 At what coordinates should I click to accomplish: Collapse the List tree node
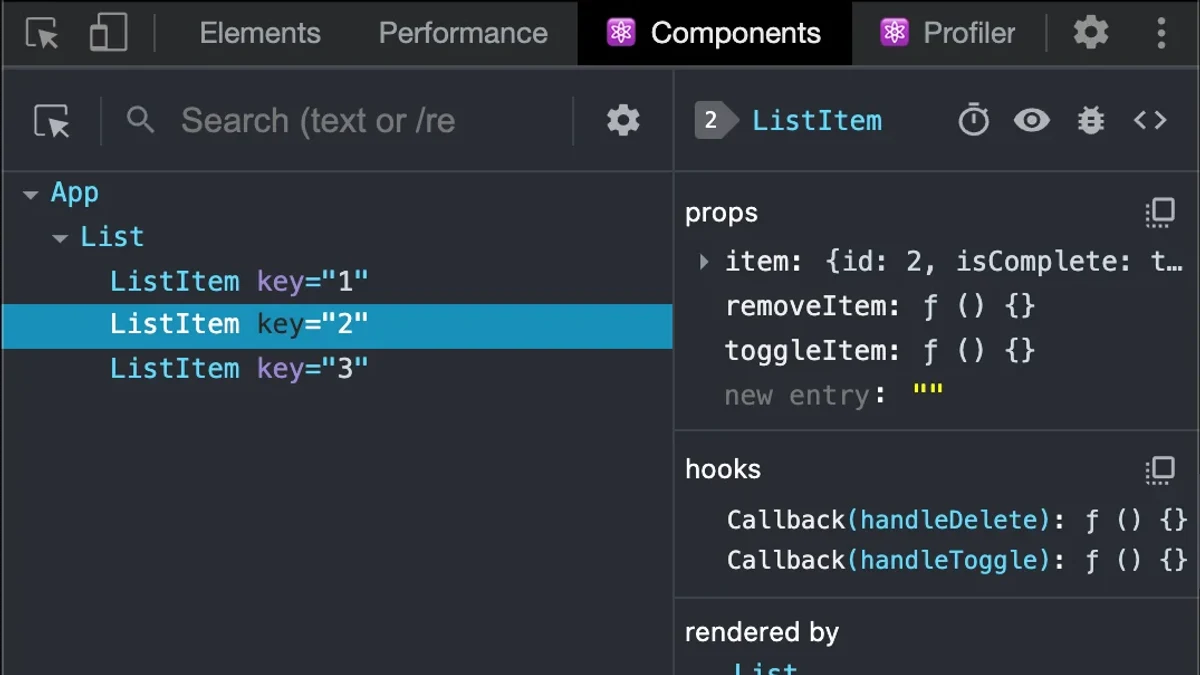coord(61,238)
